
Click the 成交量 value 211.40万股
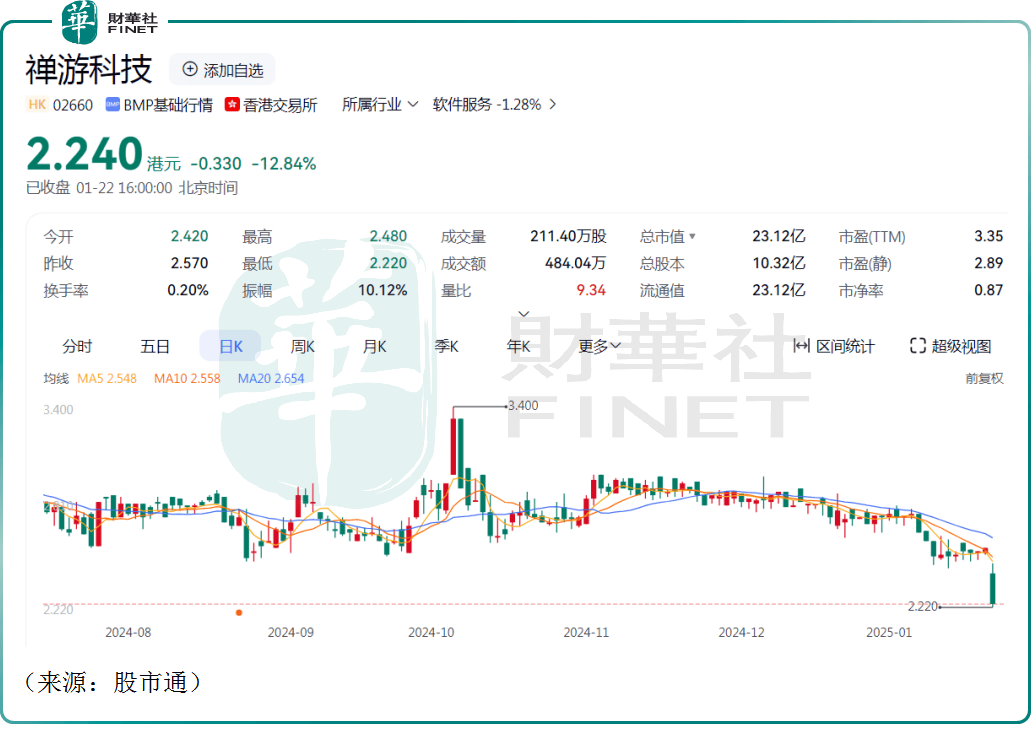coord(568,237)
